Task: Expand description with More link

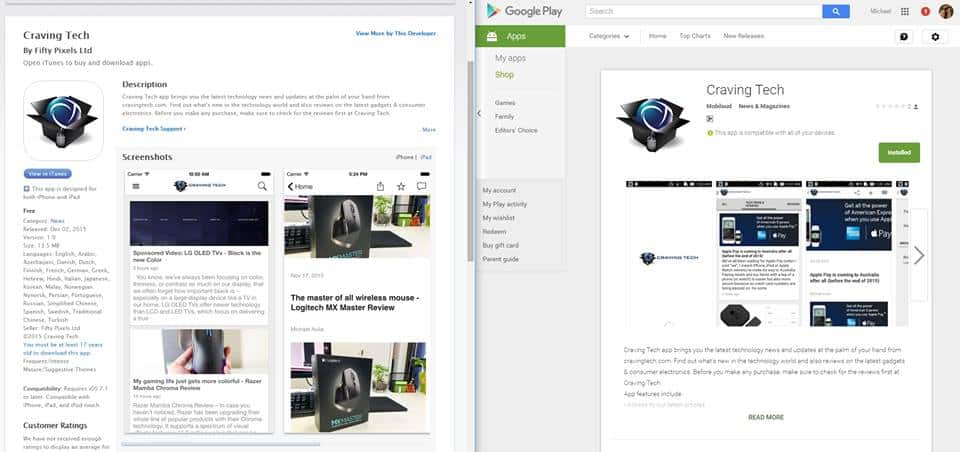Action: tap(428, 130)
